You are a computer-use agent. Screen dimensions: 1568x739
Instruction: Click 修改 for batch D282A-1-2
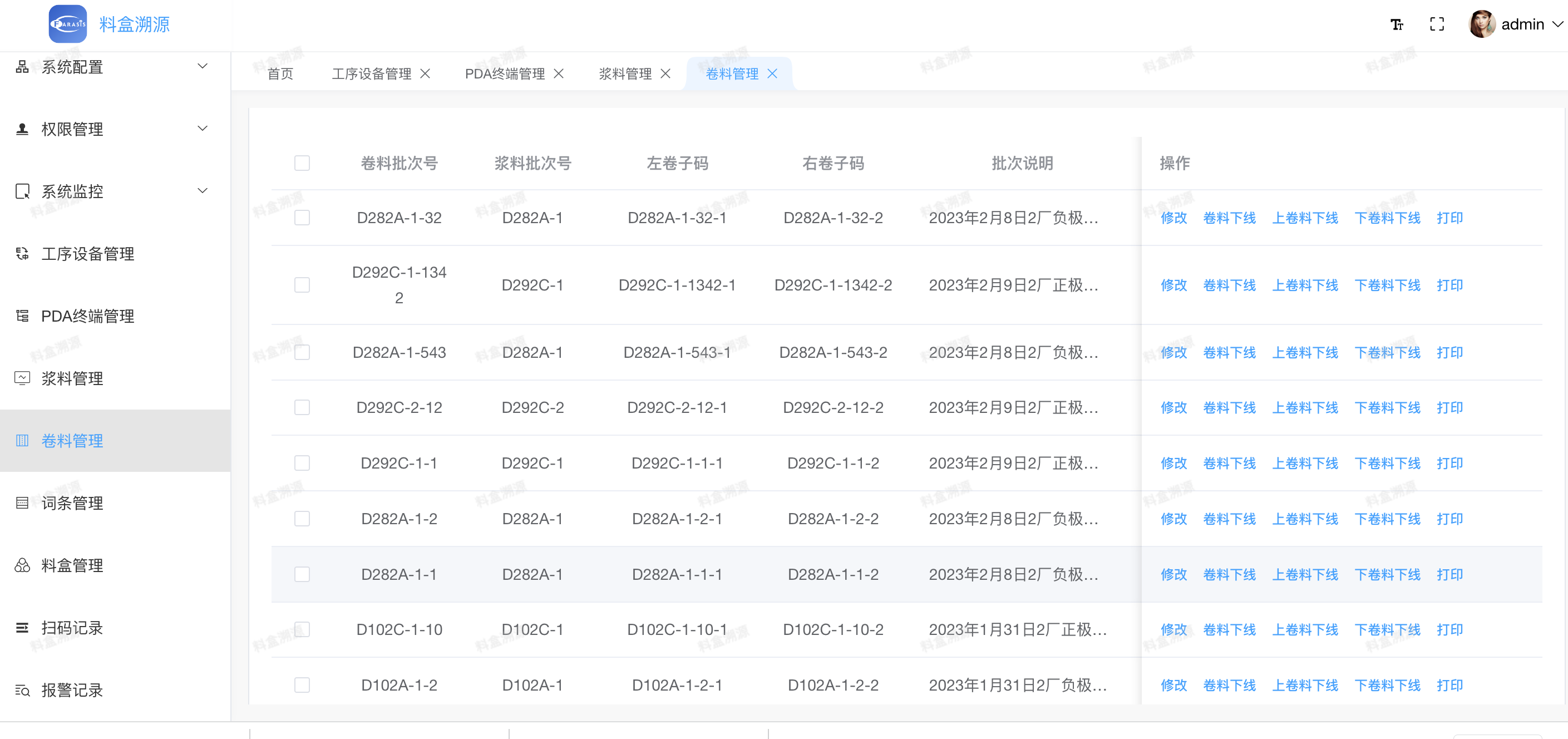(1173, 519)
